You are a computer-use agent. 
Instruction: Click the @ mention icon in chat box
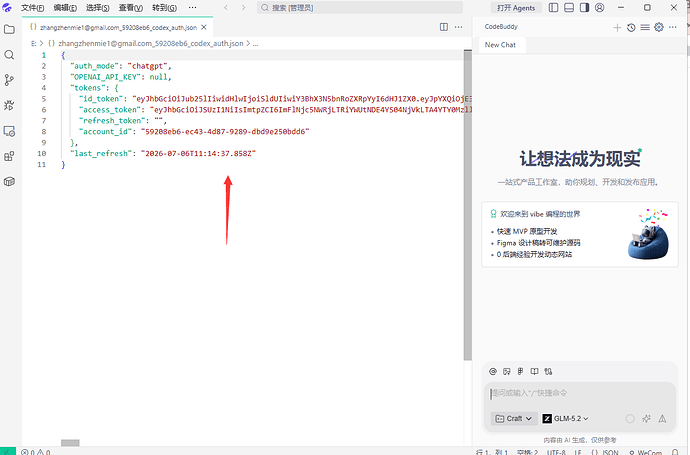click(x=493, y=371)
